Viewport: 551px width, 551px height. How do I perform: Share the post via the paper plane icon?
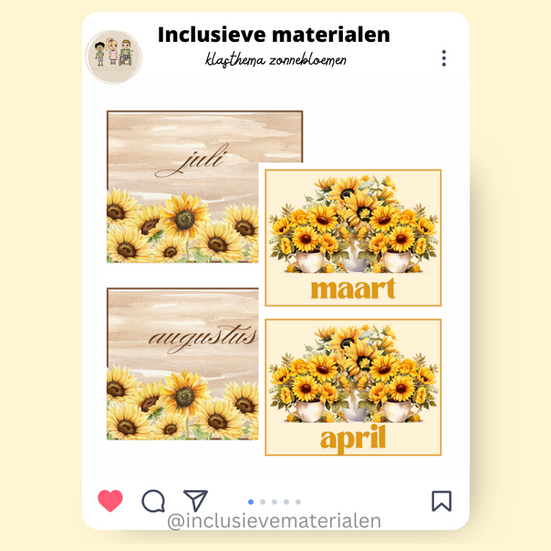[195, 500]
